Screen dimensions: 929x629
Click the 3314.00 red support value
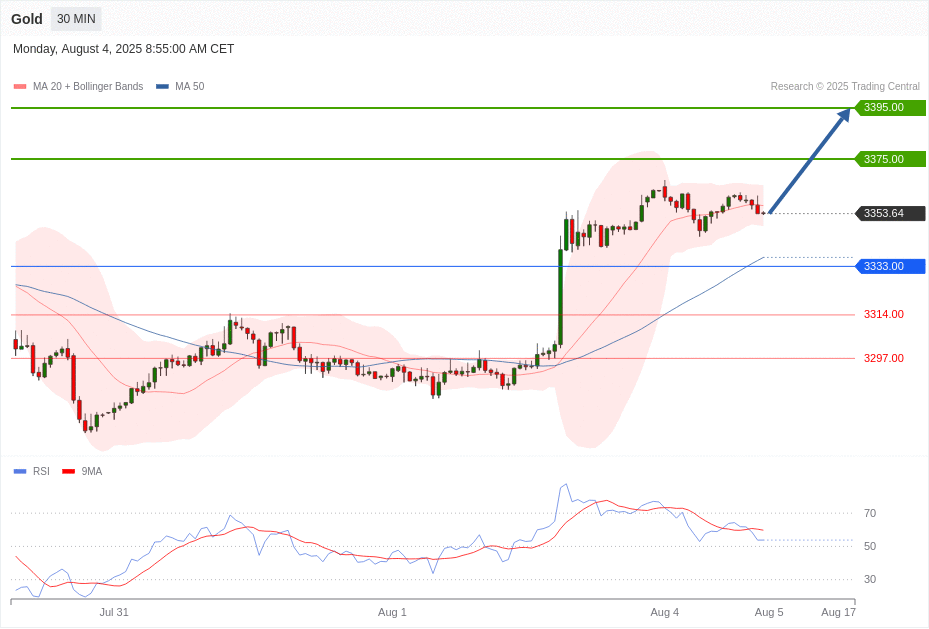pos(883,314)
